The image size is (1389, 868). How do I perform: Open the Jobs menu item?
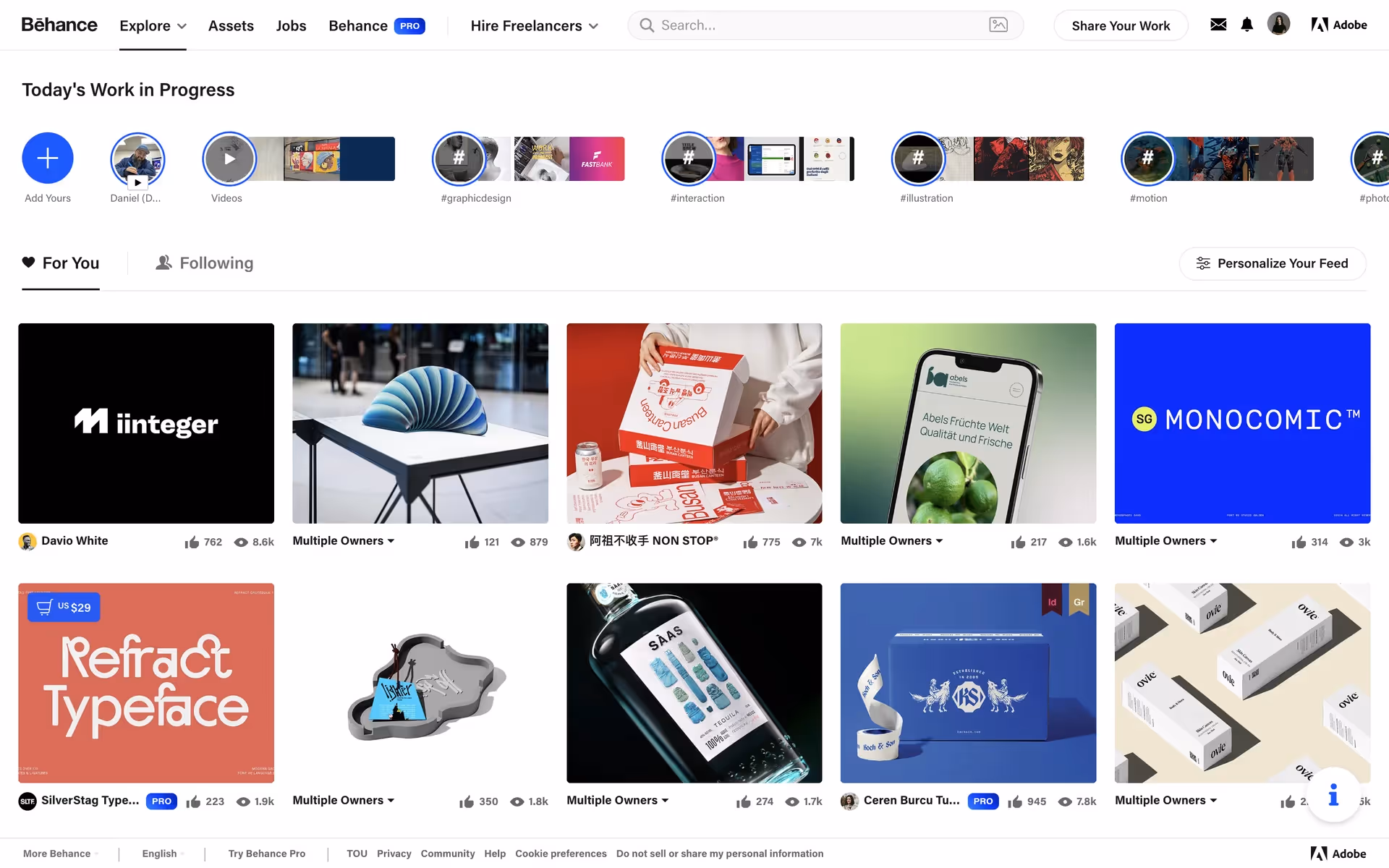291,25
